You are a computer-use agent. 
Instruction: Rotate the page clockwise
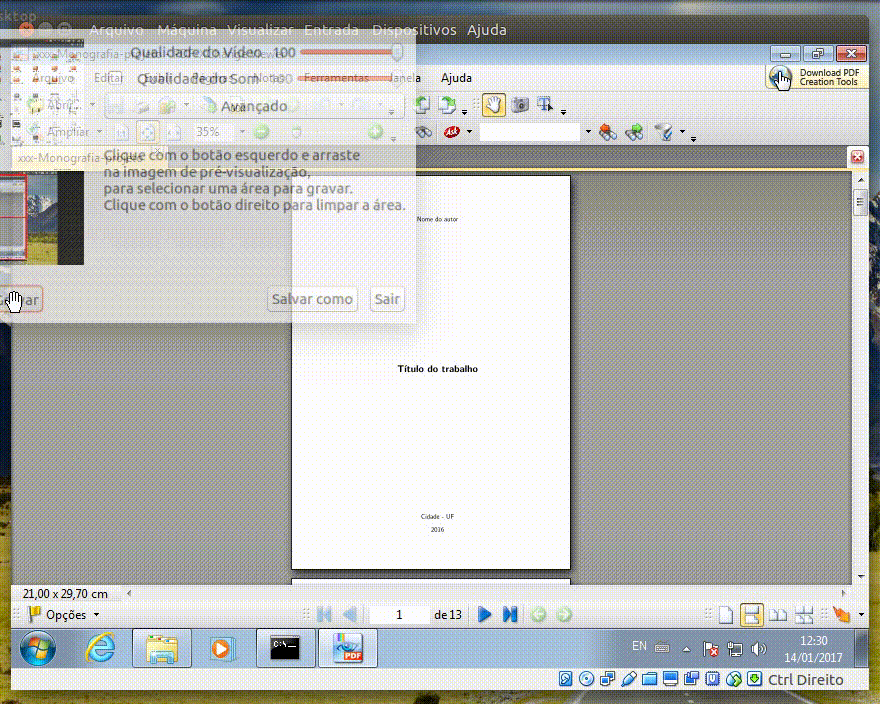coord(447,105)
